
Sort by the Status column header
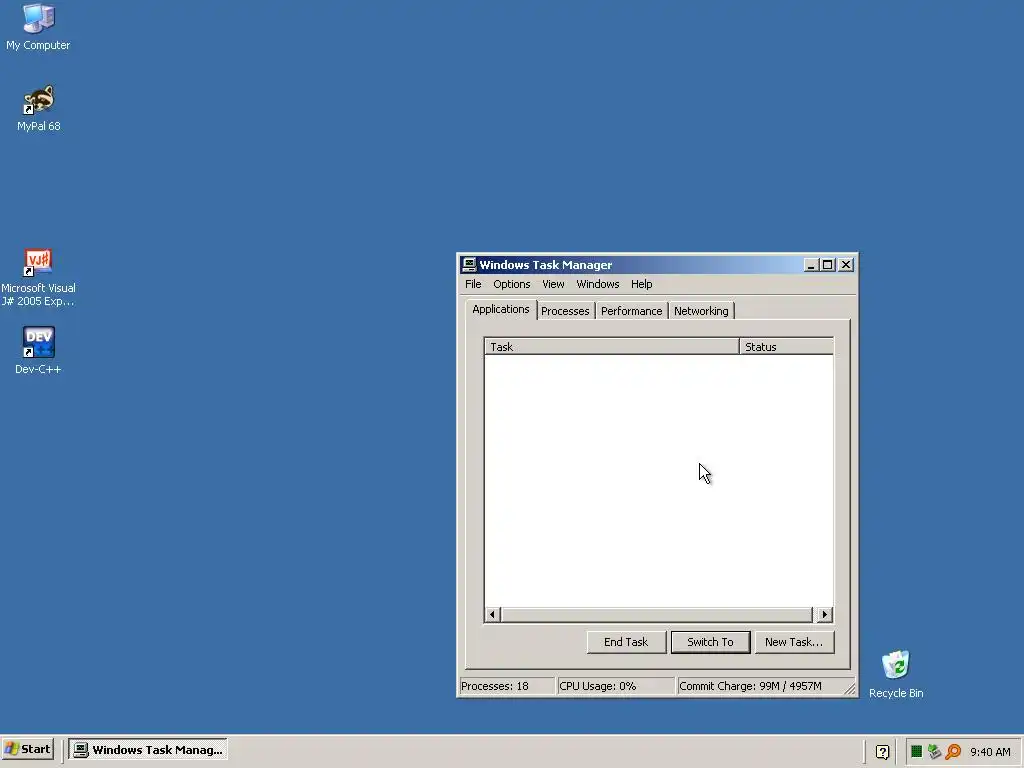coord(786,347)
